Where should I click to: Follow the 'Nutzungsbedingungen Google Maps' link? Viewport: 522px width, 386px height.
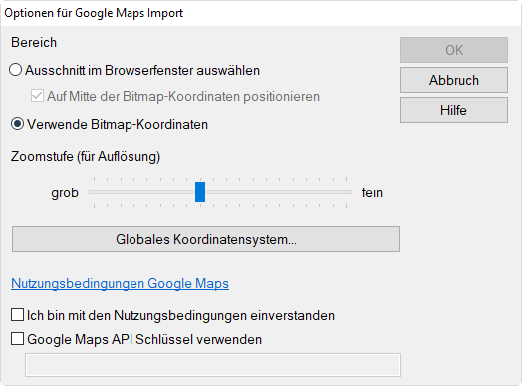[x=120, y=283]
